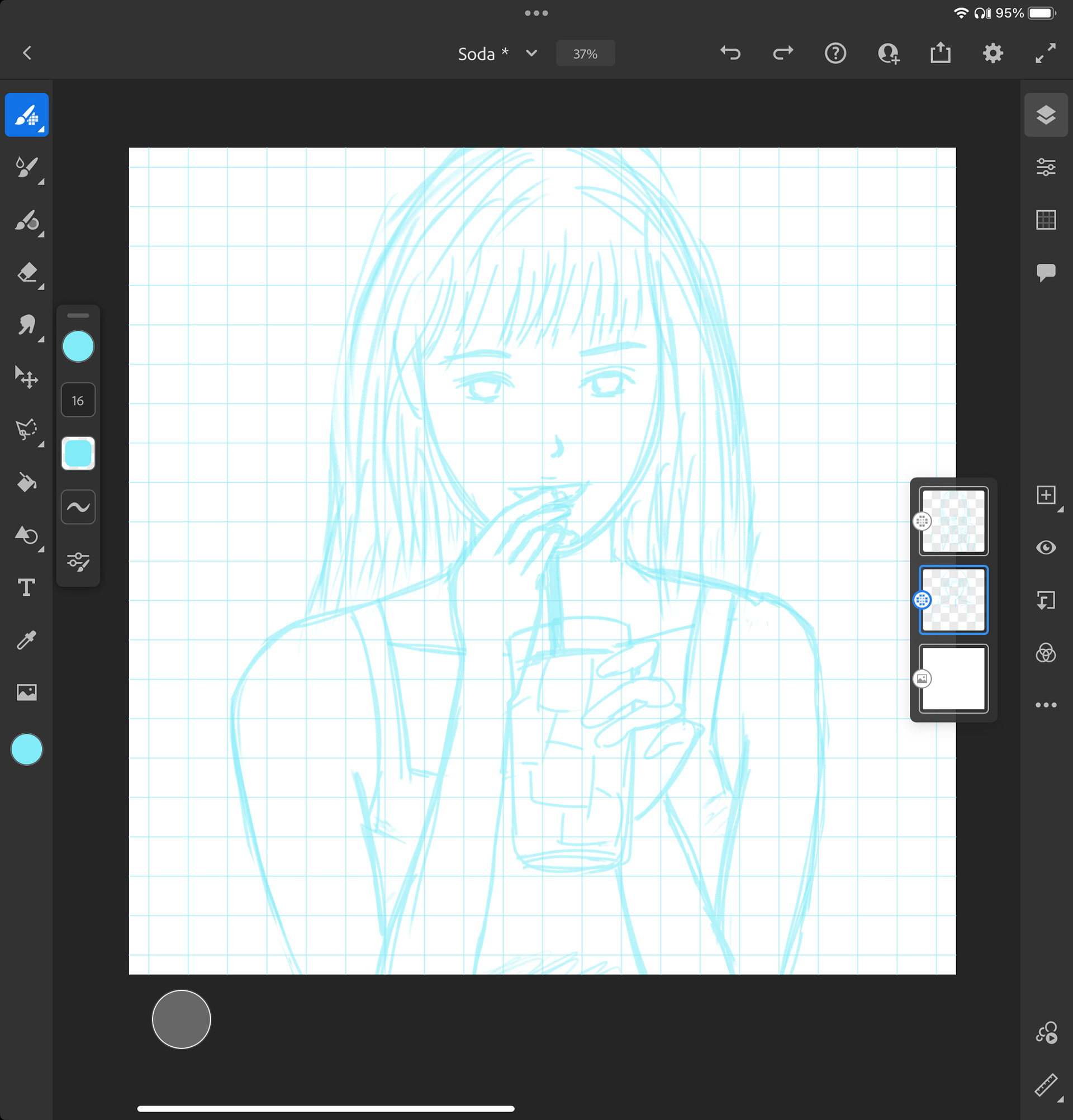
Task: Toggle the layers panel
Action: [x=1046, y=115]
